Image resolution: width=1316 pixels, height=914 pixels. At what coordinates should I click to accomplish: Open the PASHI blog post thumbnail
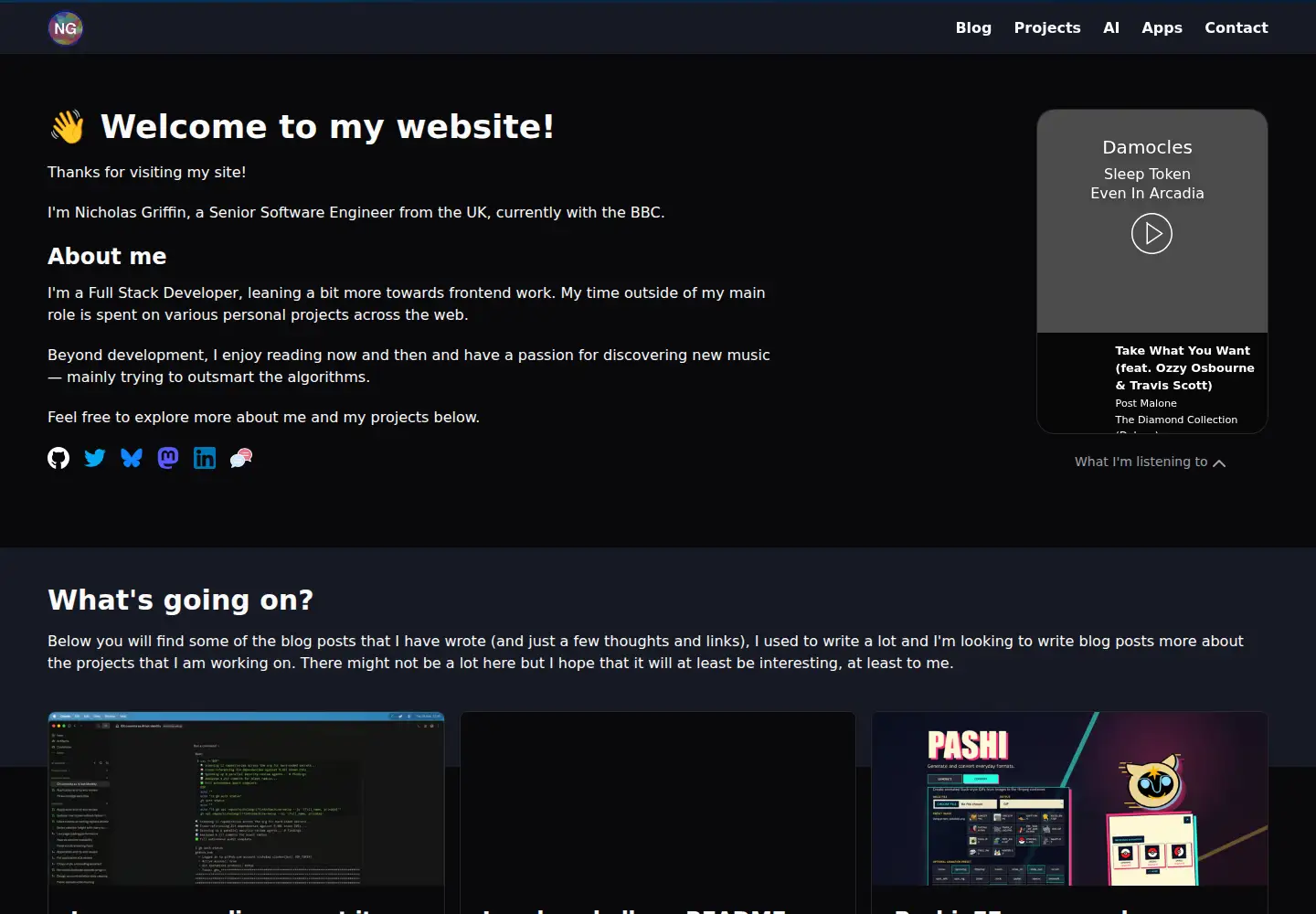click(x=1070, y=799)
